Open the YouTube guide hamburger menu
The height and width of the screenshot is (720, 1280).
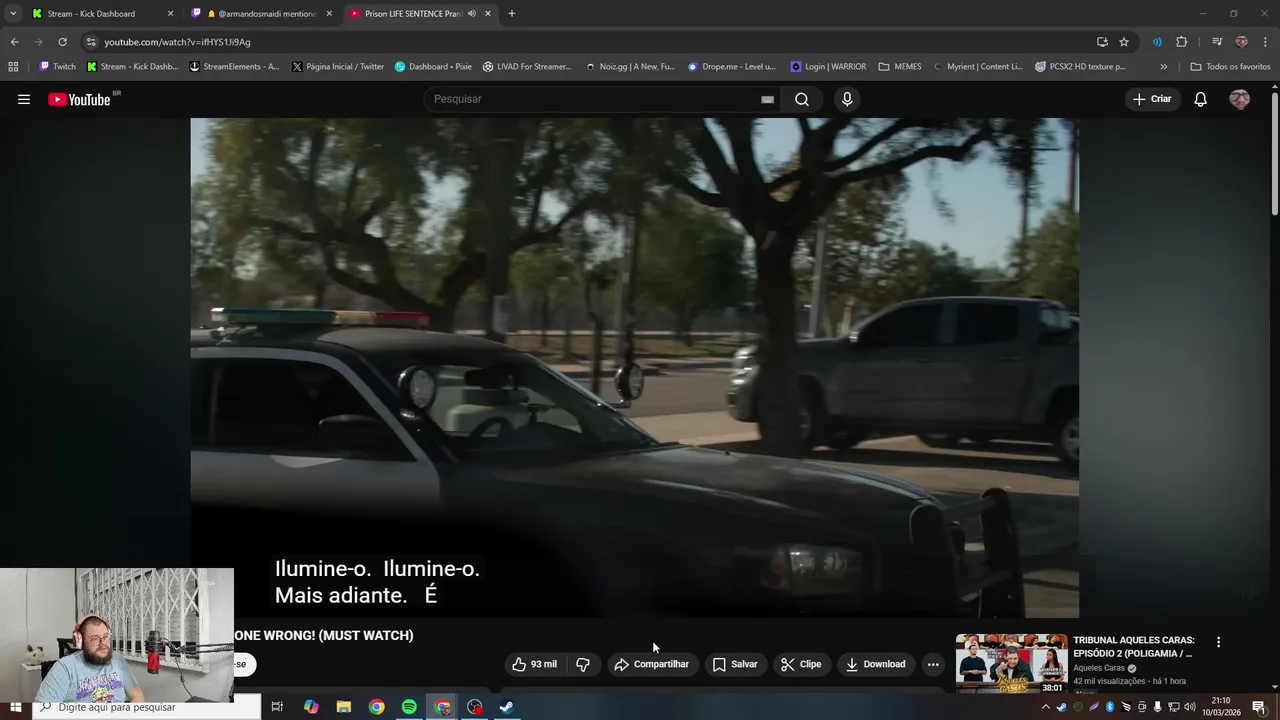tap(24, 99)
